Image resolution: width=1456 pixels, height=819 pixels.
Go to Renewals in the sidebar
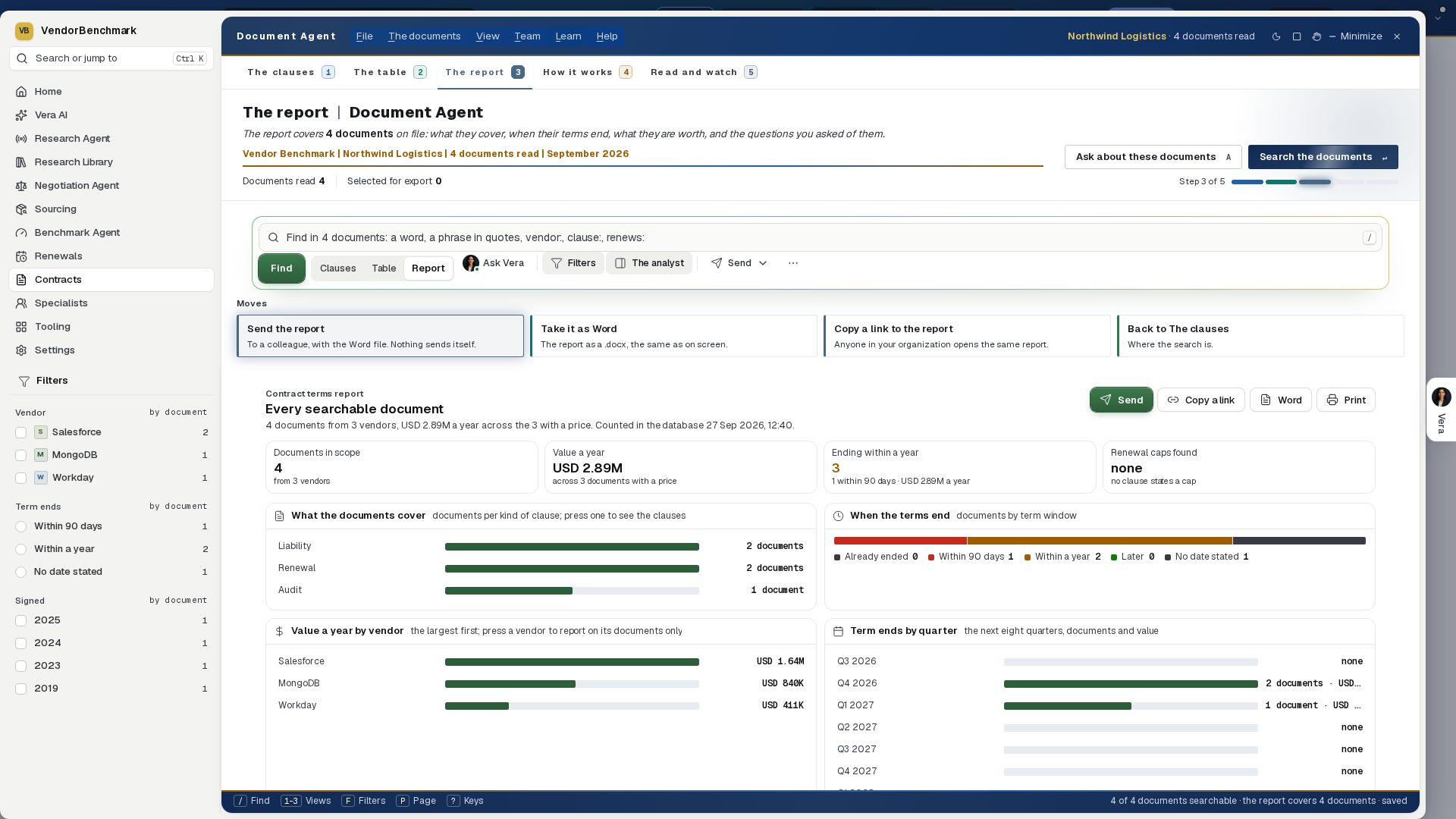(111, 256)
